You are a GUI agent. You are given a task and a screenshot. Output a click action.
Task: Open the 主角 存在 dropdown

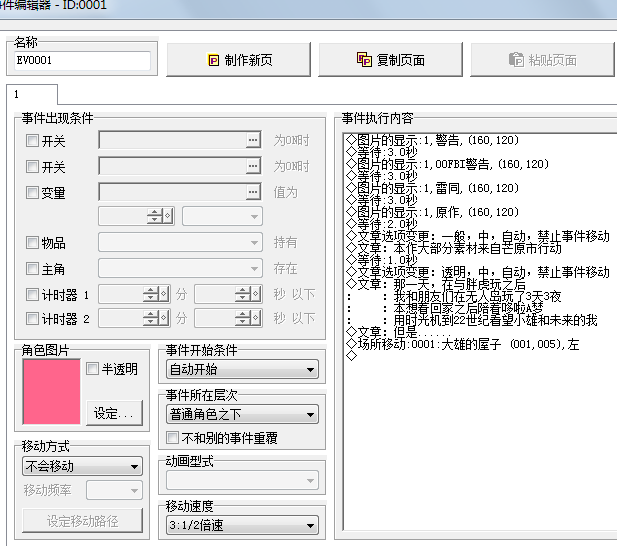point(180,269)
